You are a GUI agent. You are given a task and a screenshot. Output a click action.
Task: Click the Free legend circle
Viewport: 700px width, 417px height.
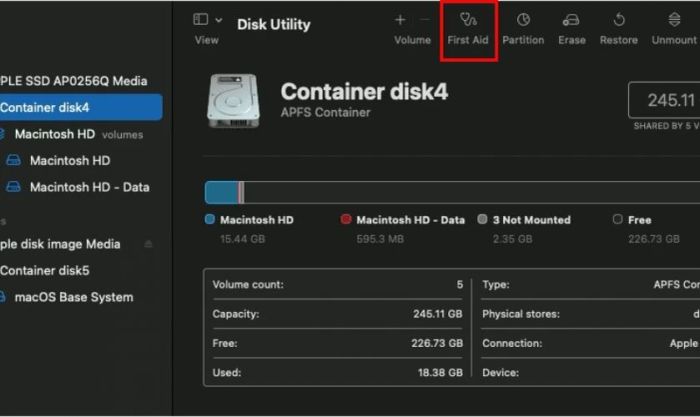(617, 219)
